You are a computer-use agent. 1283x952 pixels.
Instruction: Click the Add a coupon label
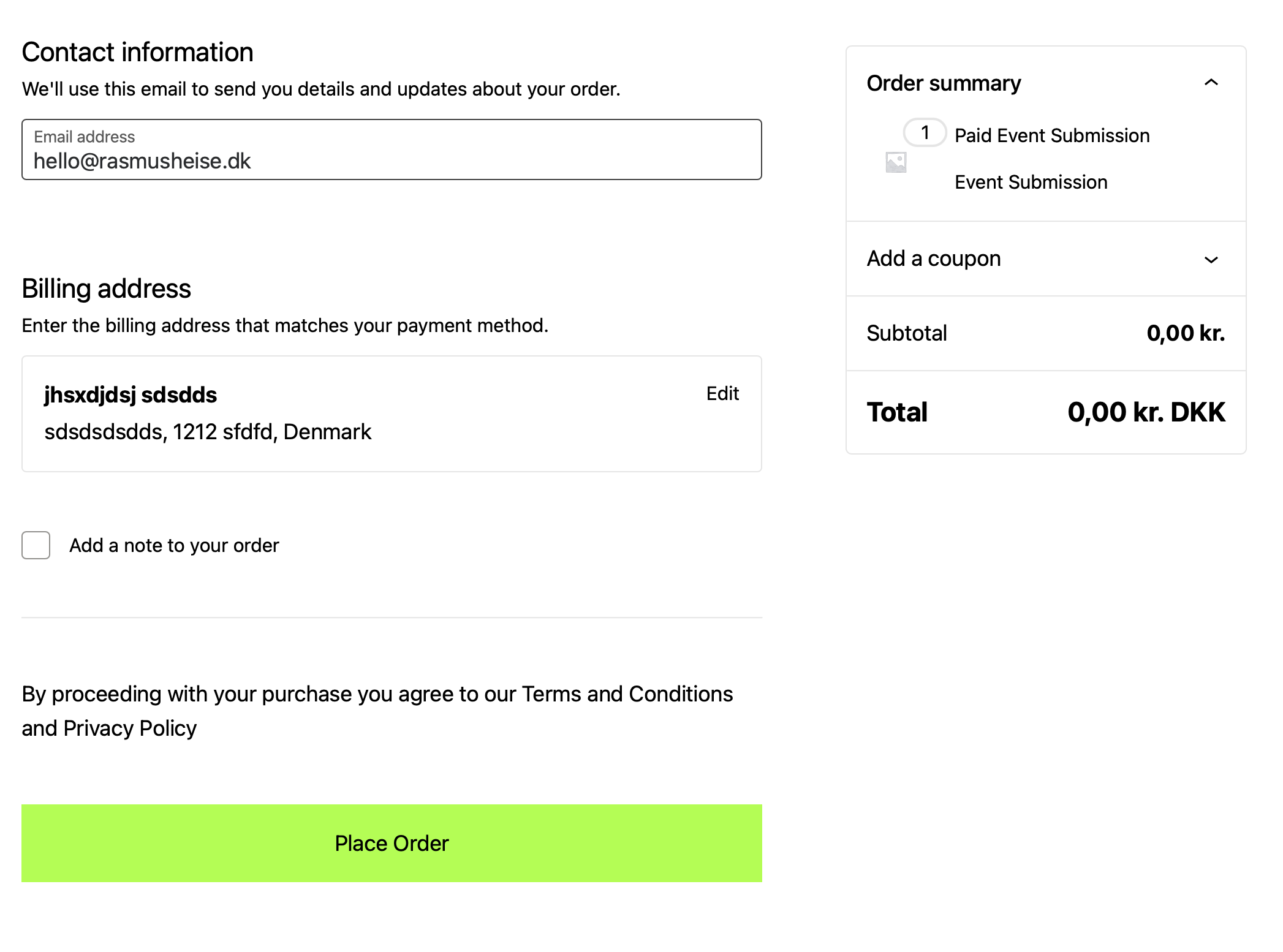(934, 259)
